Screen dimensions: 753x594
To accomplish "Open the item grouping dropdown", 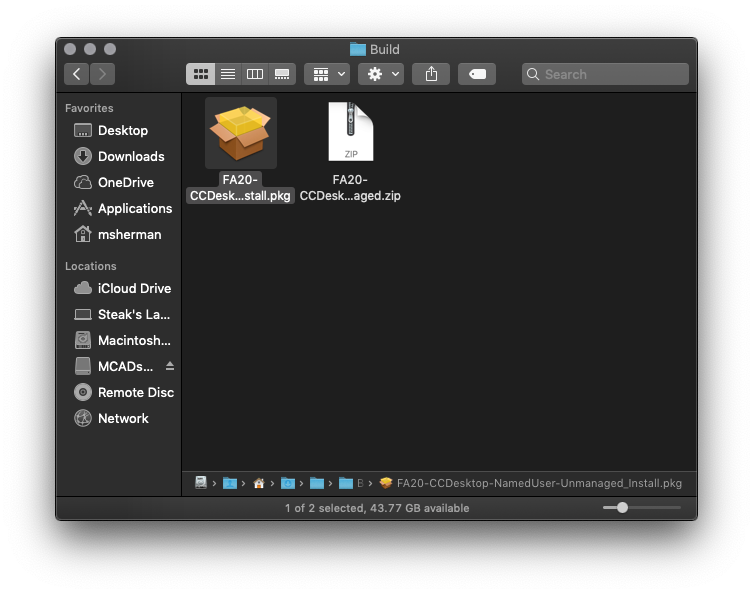I will click(x=327, y=74).
